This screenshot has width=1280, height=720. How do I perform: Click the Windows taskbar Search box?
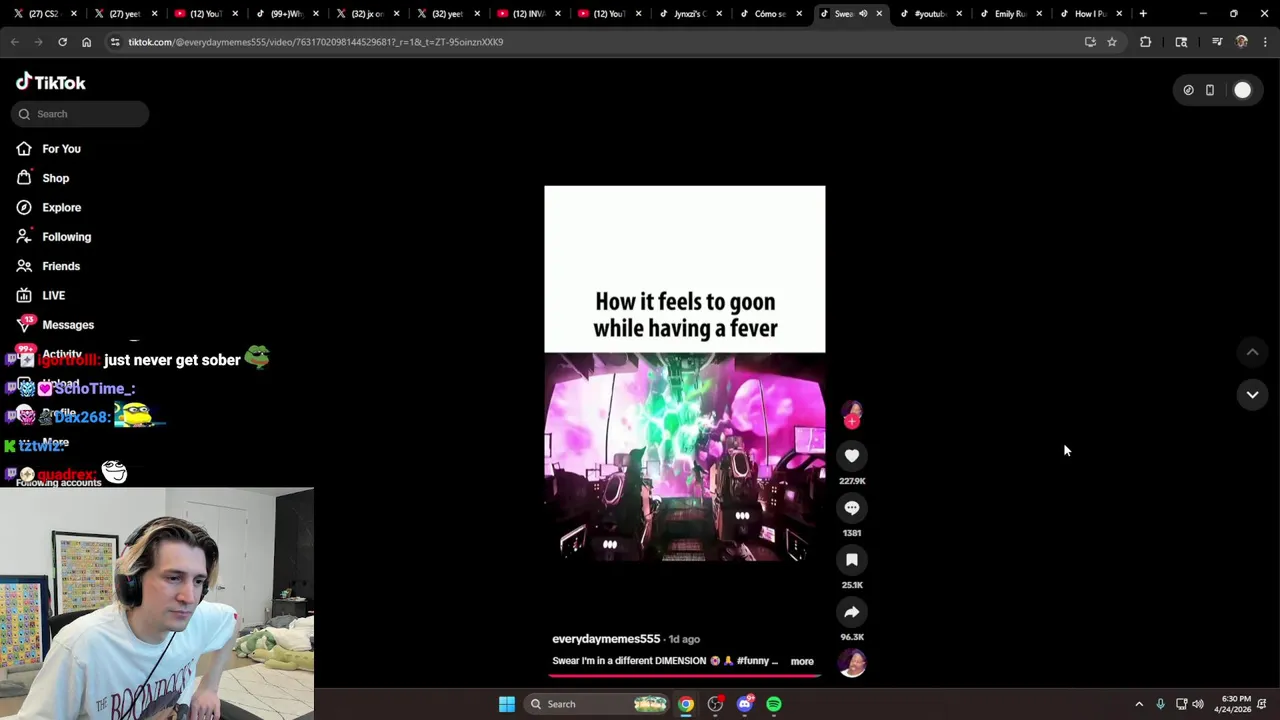tap(598, 704)
